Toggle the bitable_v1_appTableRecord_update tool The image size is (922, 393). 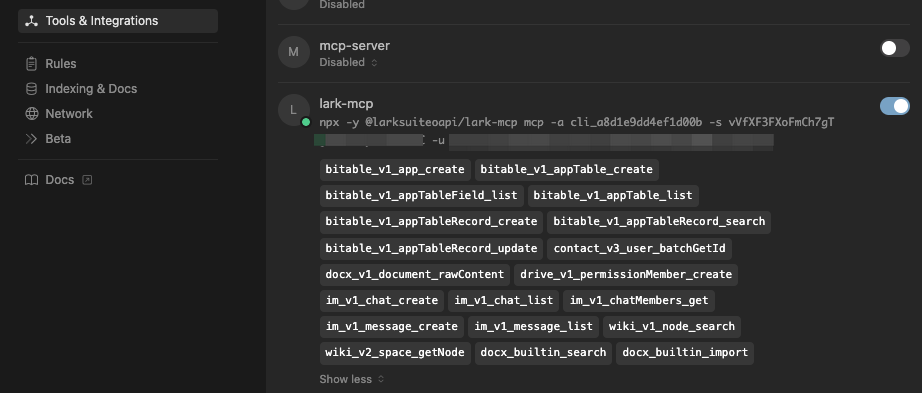[x=432, y=248]
